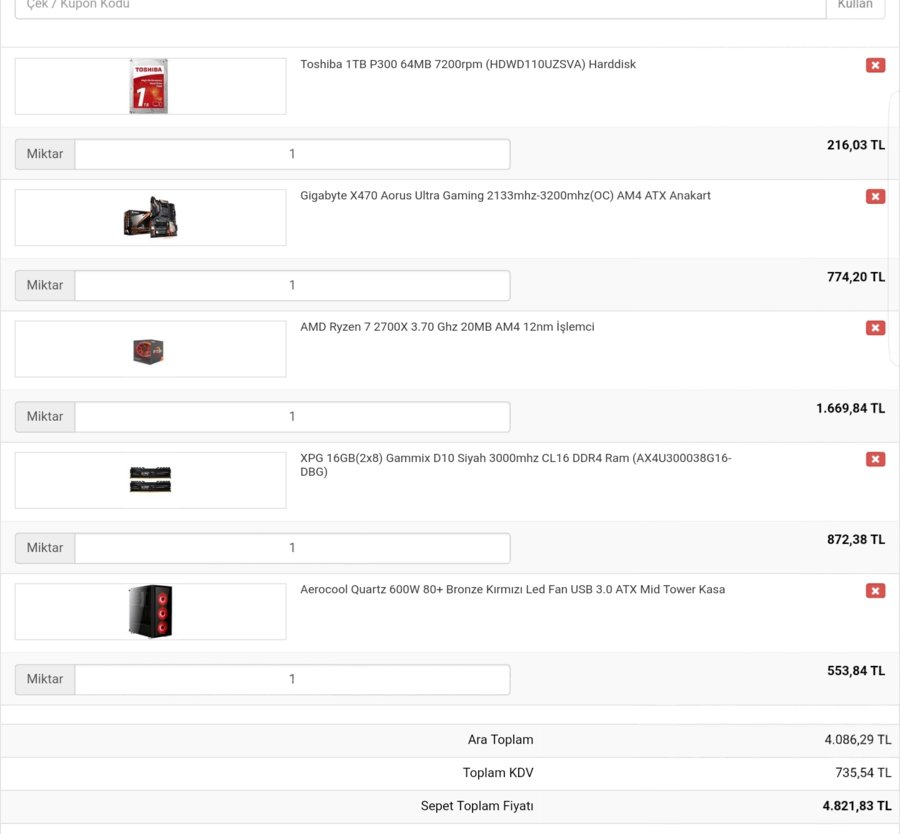
Task: Delete Aerocool Quartz case from cart
Action: click(875, 591)
